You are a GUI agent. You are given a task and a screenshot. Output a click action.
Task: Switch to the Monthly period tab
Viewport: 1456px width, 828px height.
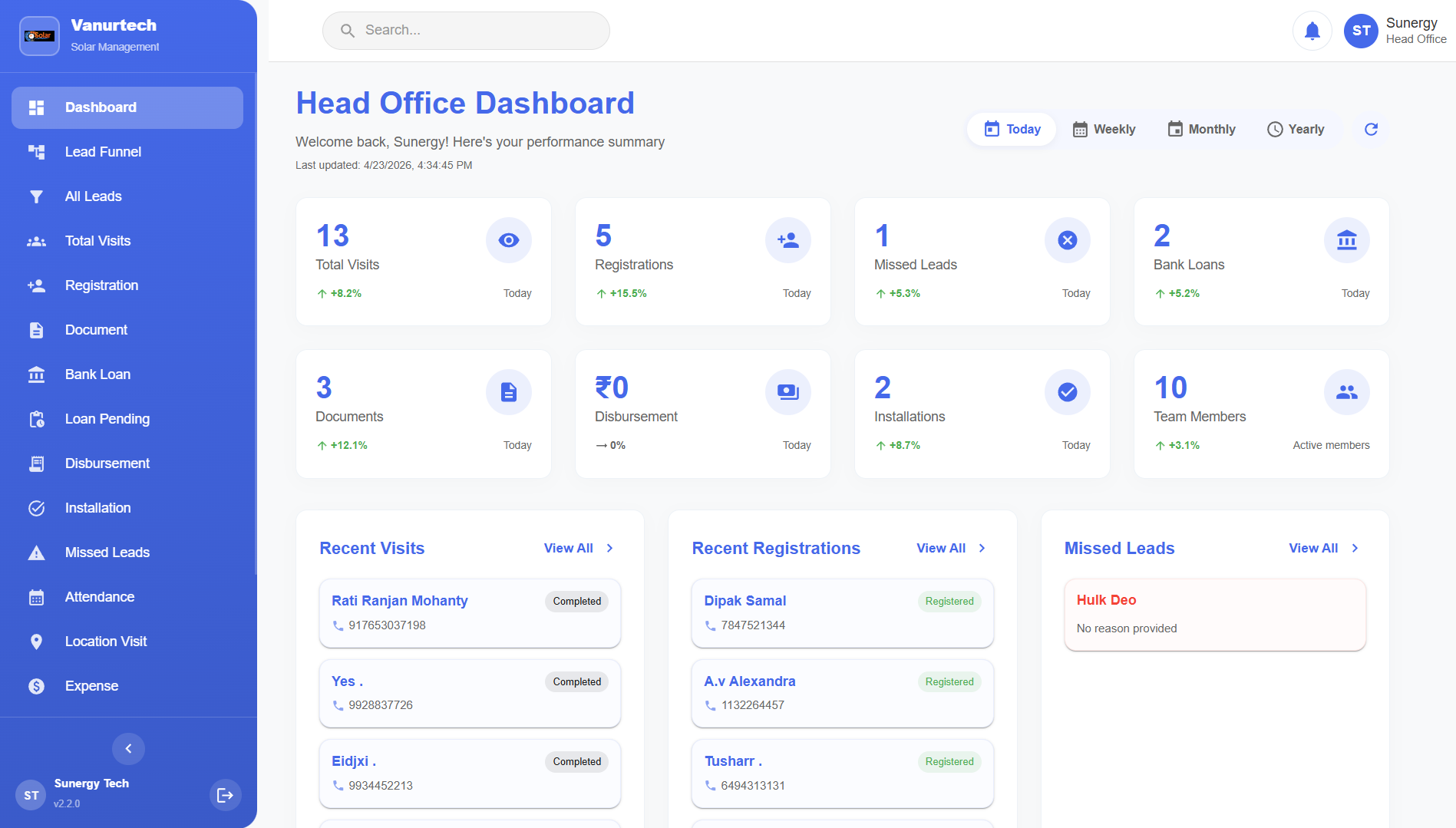[x=1201, y=129]
